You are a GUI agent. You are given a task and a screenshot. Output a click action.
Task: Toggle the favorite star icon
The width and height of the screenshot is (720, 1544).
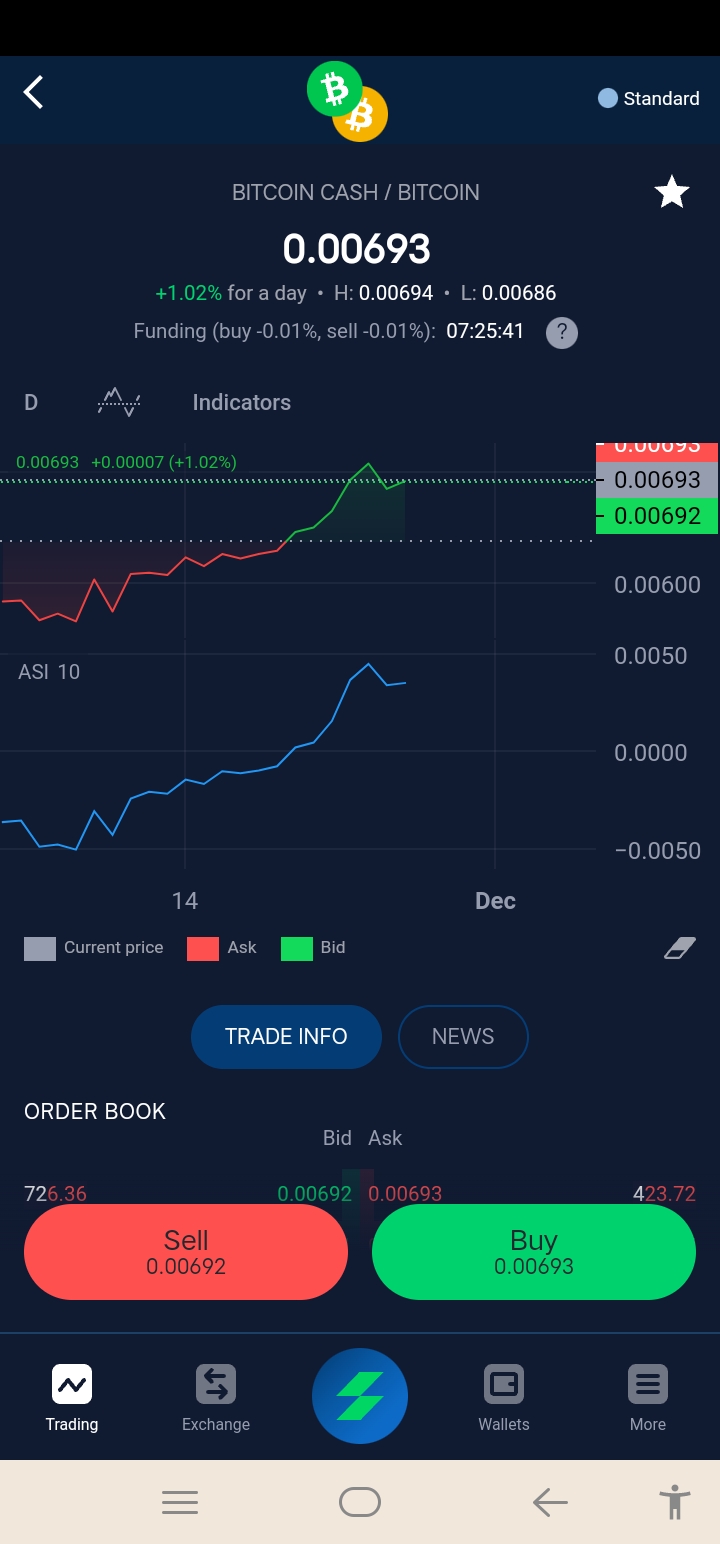[672, 192]
